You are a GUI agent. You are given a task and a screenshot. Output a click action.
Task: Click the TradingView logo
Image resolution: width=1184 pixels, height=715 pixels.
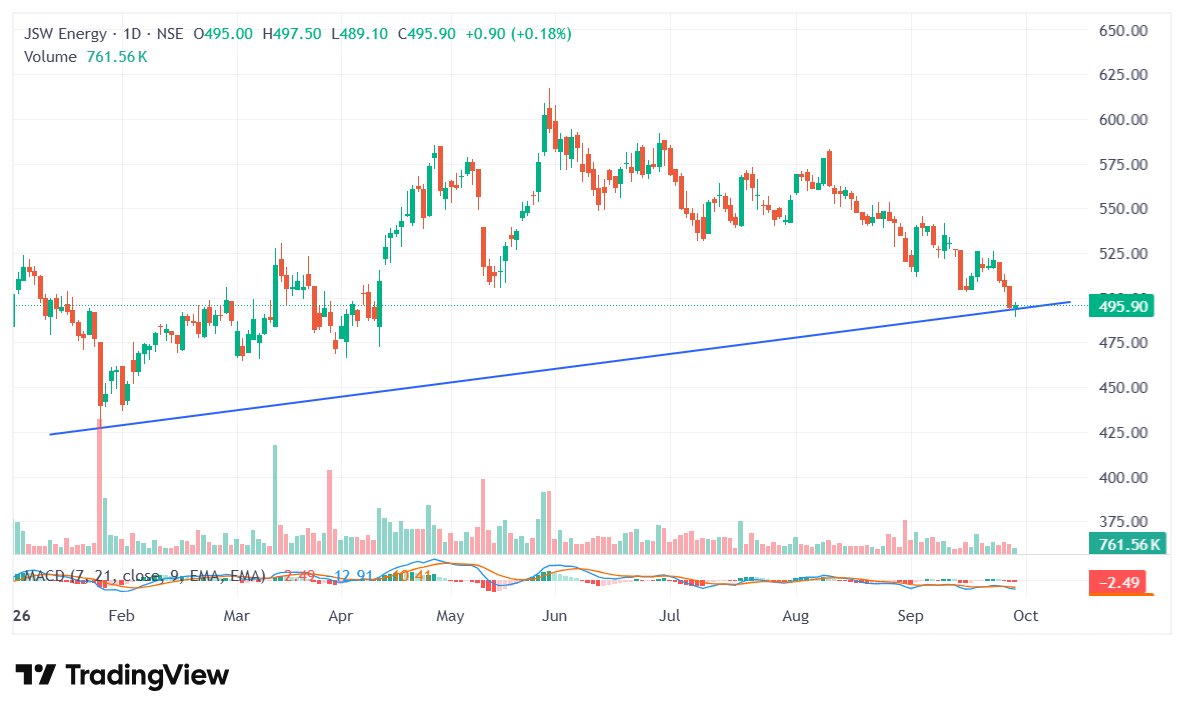tap(122, 674)
